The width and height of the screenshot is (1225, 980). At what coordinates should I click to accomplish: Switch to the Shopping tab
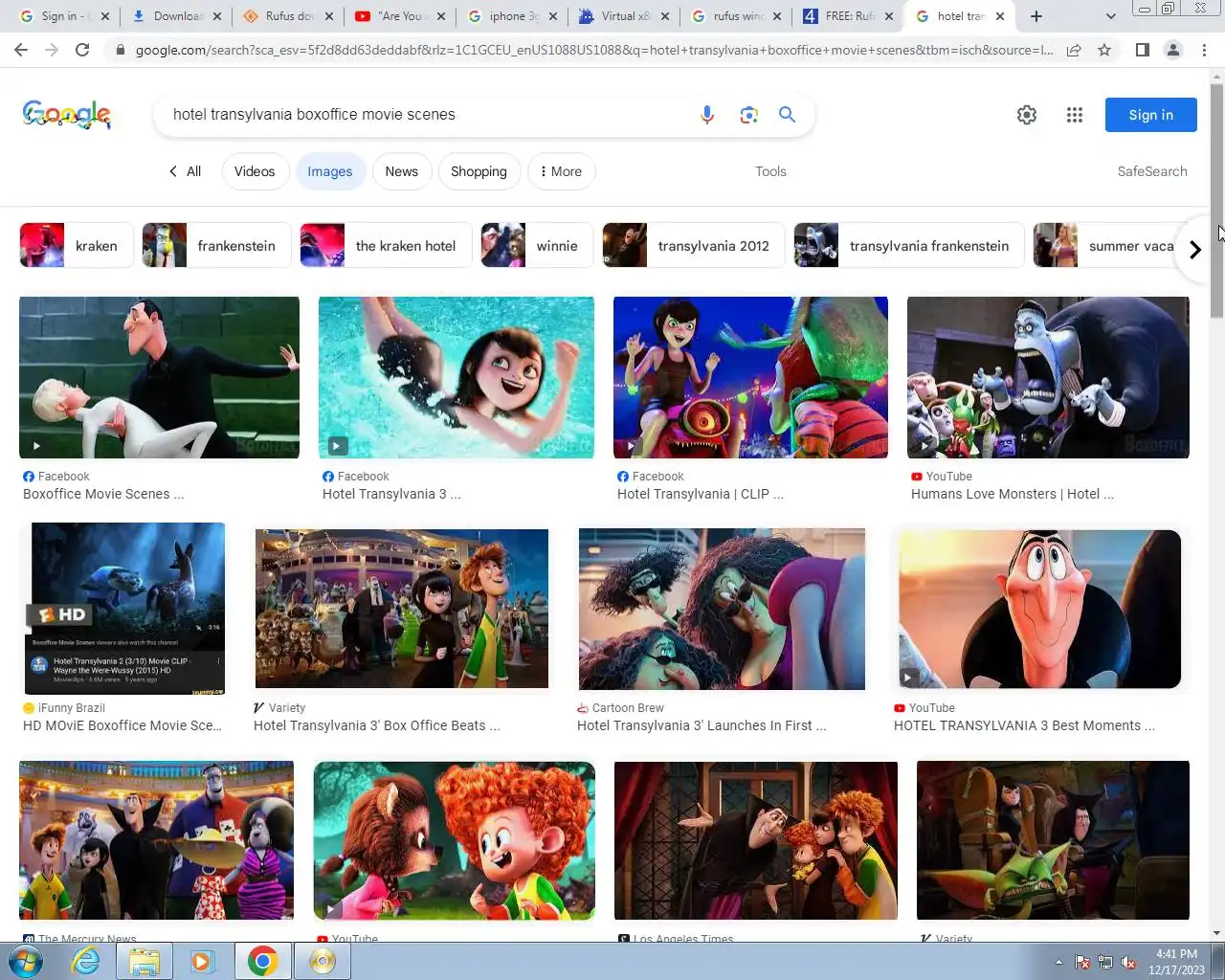tap(479, 171)
